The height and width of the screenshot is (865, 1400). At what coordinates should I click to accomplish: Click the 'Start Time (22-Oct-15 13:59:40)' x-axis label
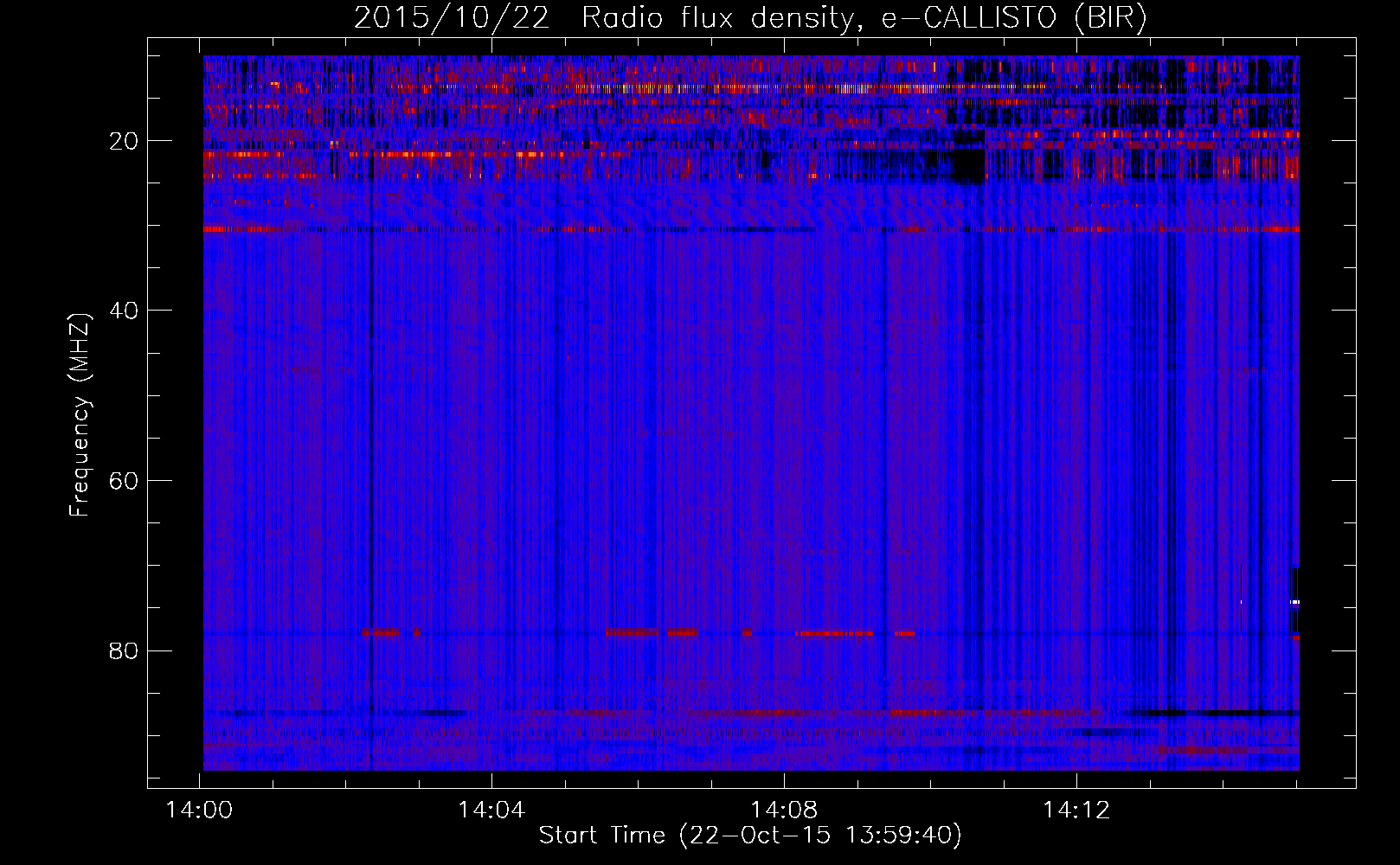[x=750, y=836]
